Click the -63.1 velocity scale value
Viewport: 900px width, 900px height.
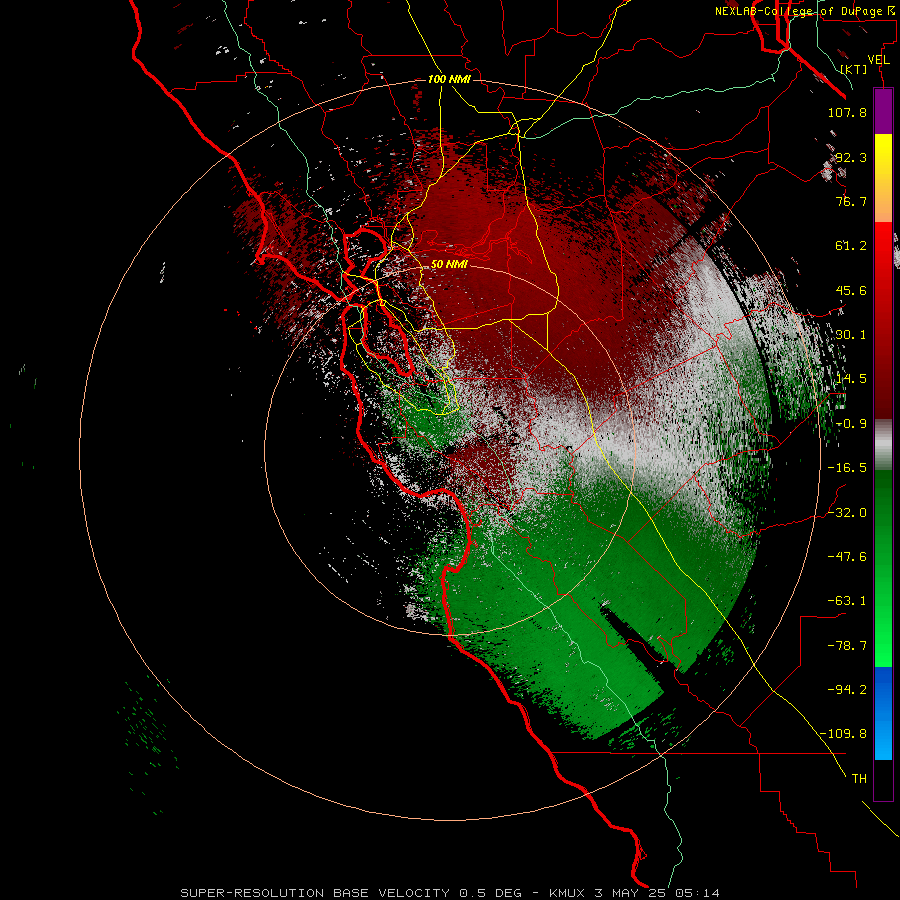(x=847, y=601)
